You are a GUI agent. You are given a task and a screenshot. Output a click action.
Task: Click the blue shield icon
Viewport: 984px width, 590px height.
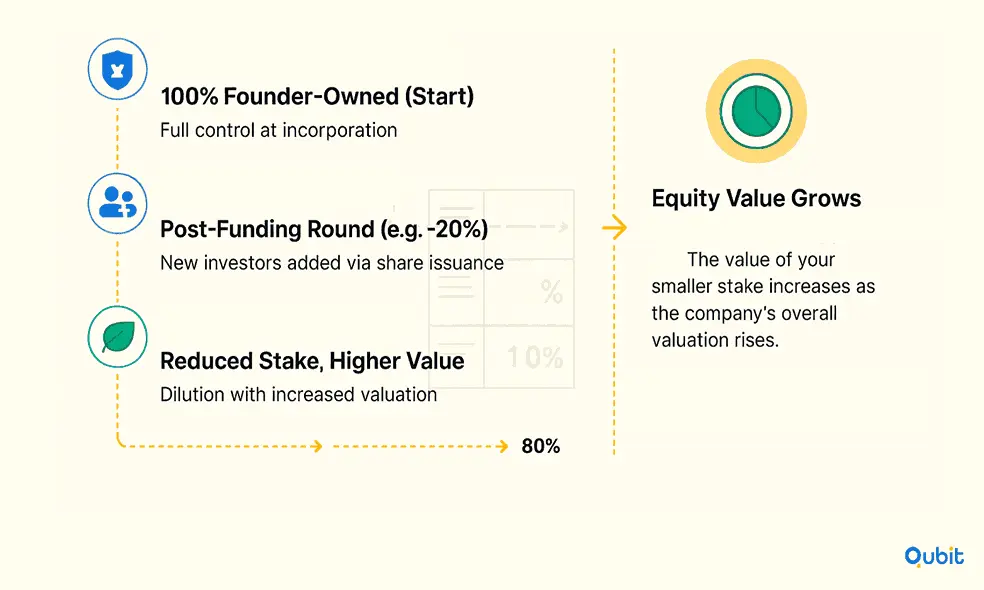[x=117, y=69]
